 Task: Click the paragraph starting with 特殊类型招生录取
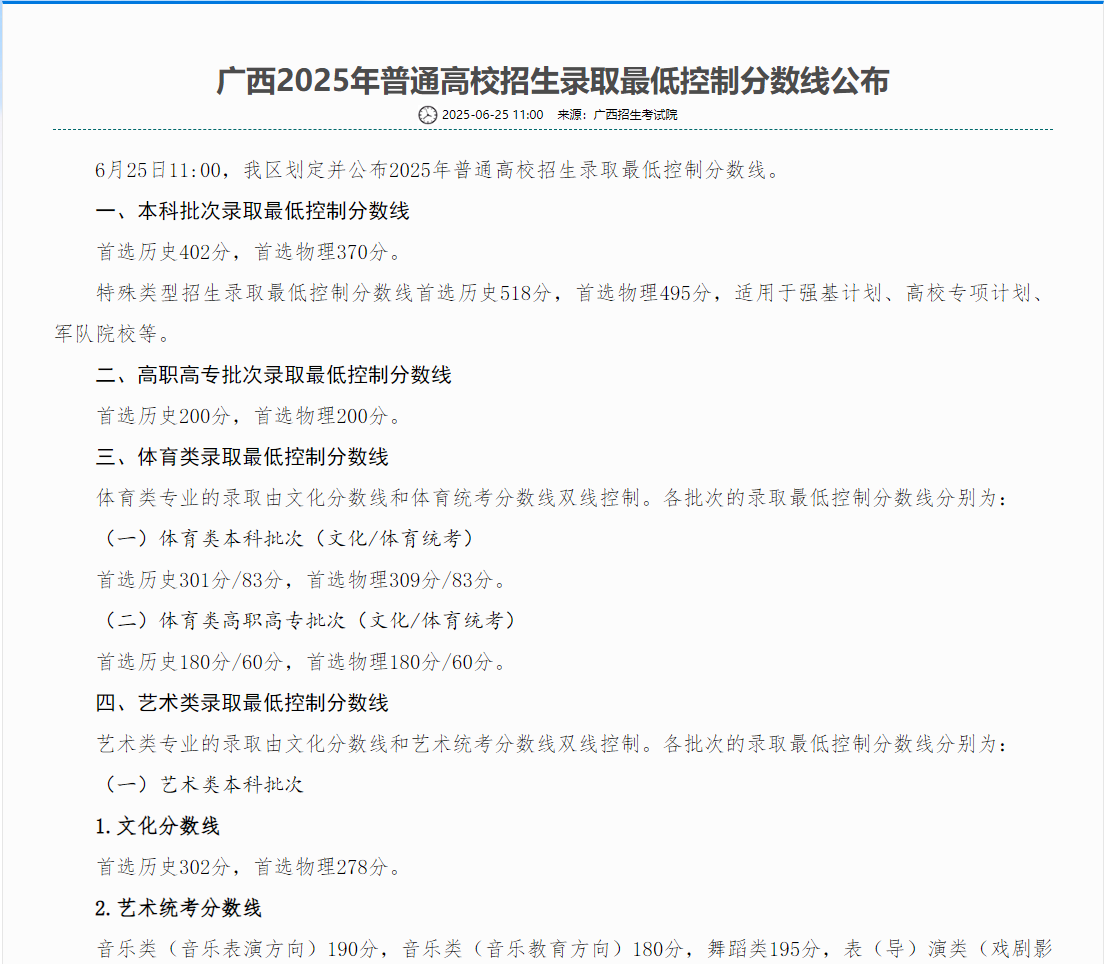(570, 293)
